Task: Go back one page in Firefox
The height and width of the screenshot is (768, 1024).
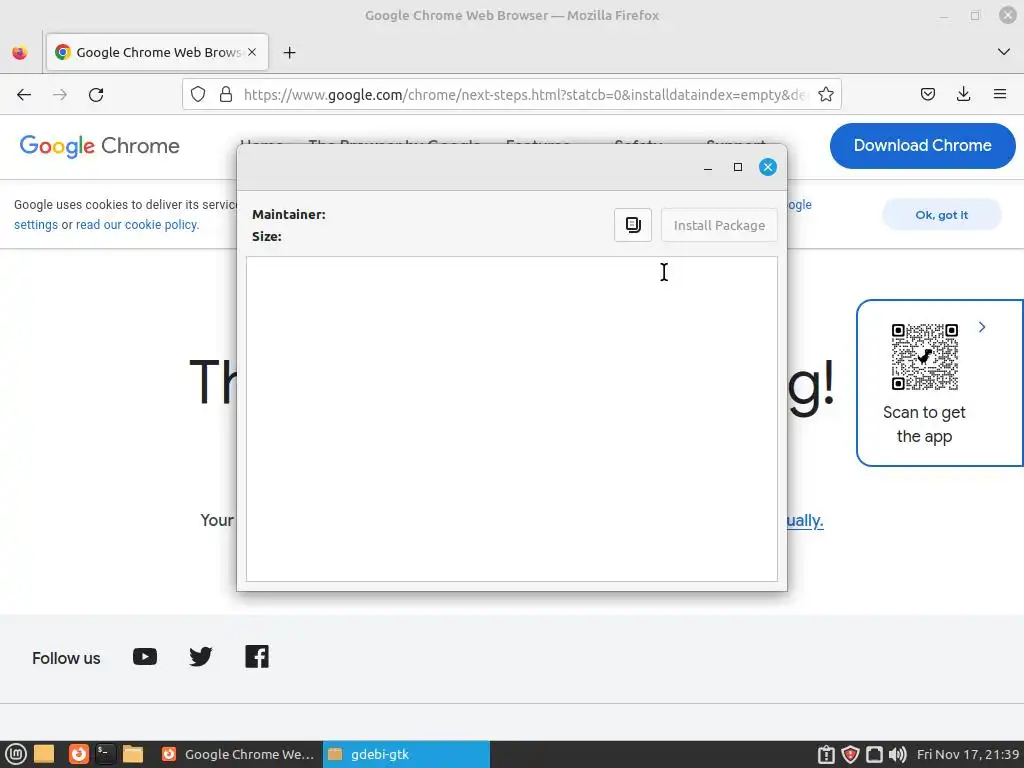Action: (x=24, y=95)
